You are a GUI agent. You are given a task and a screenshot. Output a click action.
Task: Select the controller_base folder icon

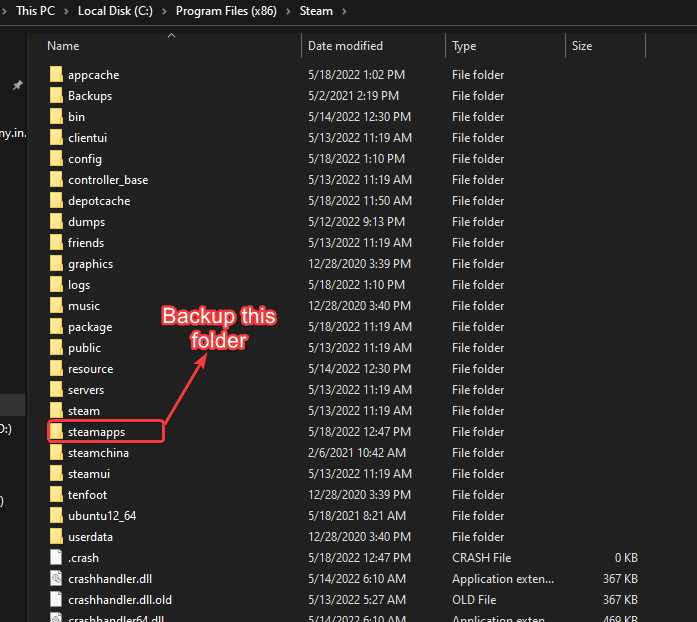pyautogui.click(x=56, y=180)
